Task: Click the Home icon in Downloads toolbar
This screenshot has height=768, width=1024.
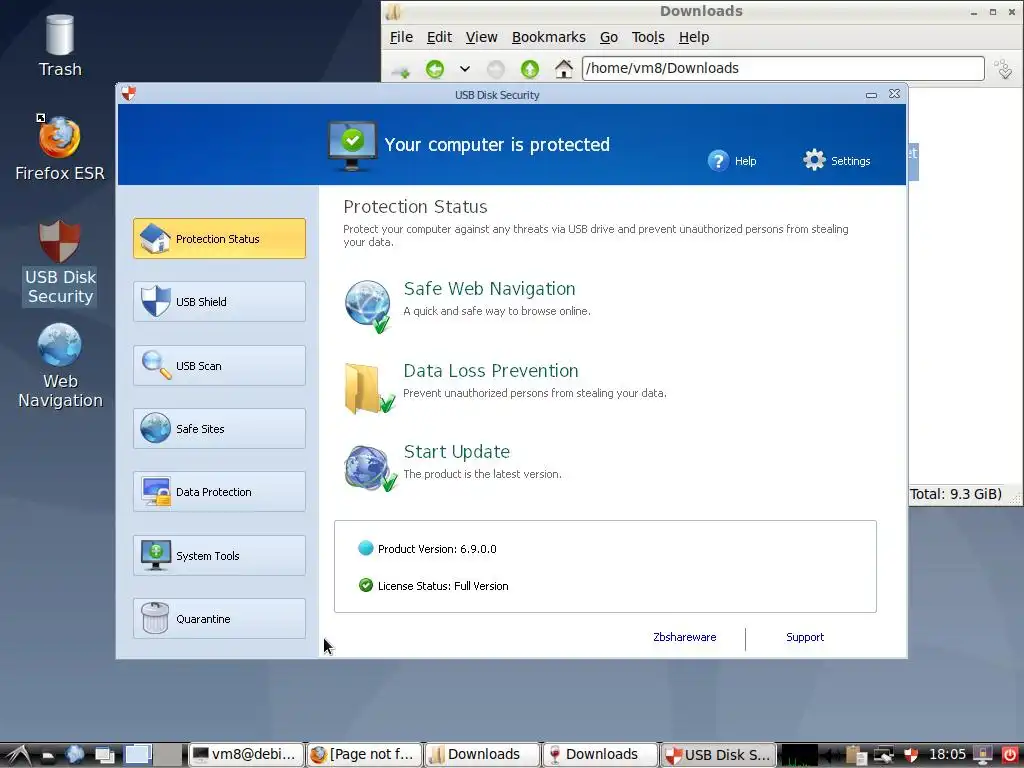Action: point(564,68)
